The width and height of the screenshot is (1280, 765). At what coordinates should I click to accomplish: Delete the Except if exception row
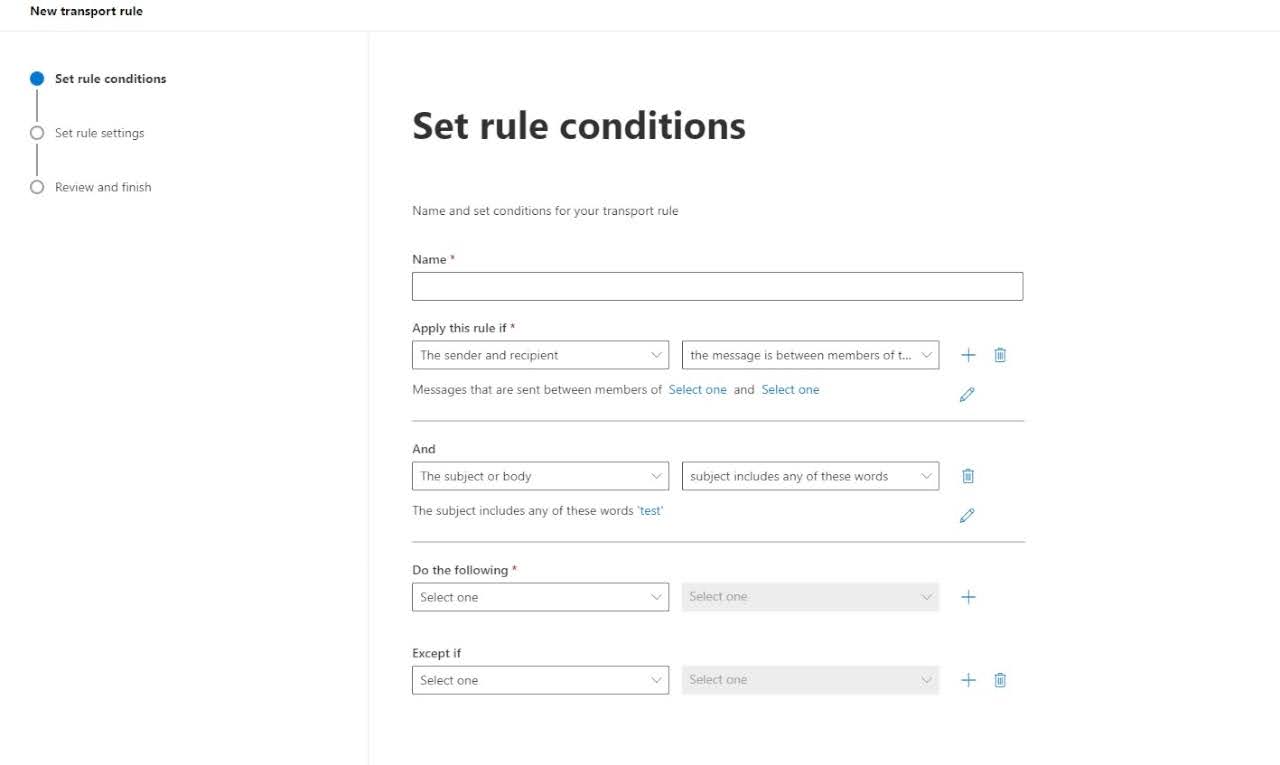click(x=1000, y=680)
